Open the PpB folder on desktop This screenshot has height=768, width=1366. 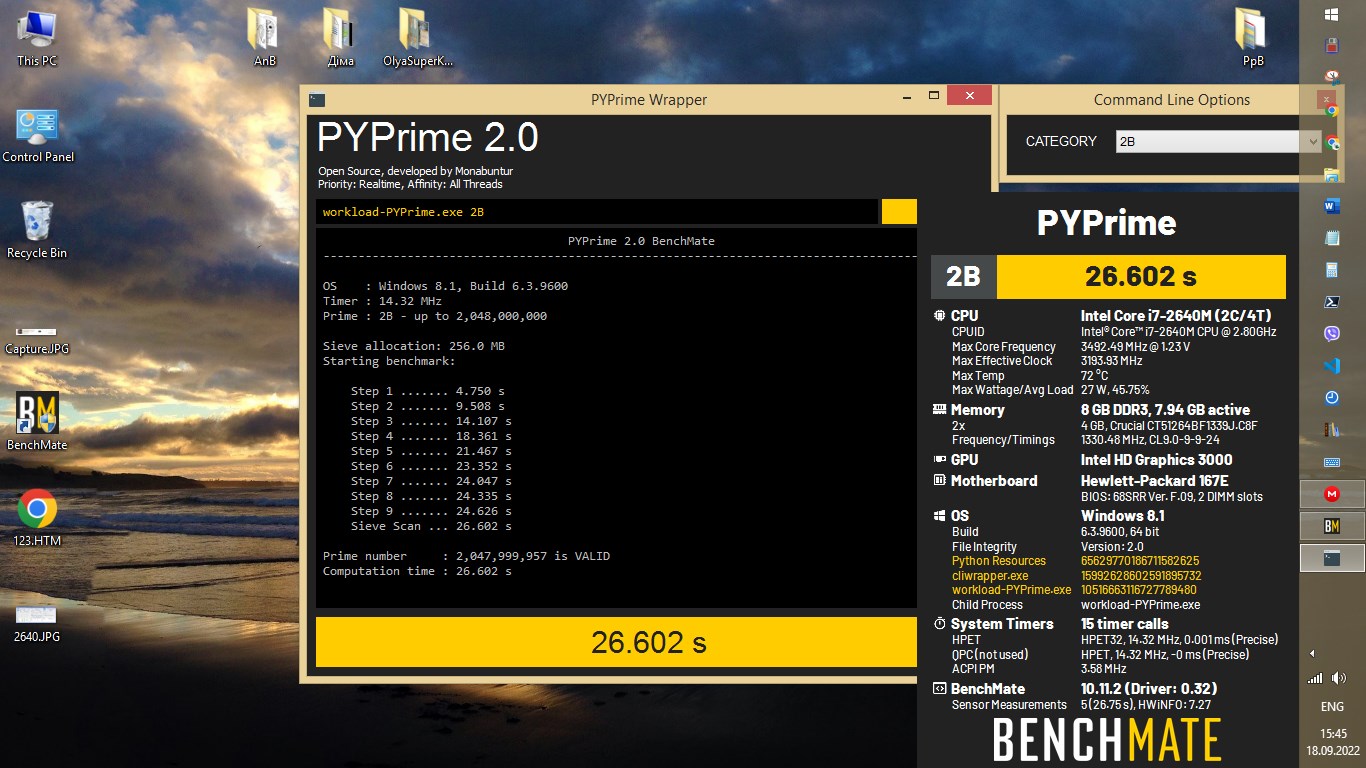[x=1253, y=37]
